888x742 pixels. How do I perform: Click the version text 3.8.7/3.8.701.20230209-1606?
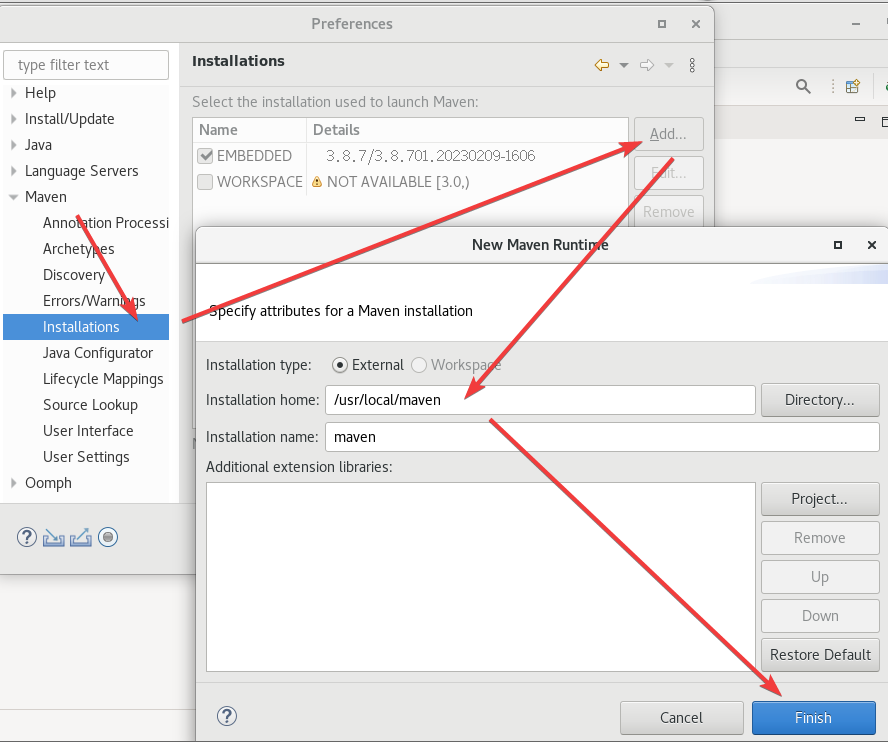[430, 156]
